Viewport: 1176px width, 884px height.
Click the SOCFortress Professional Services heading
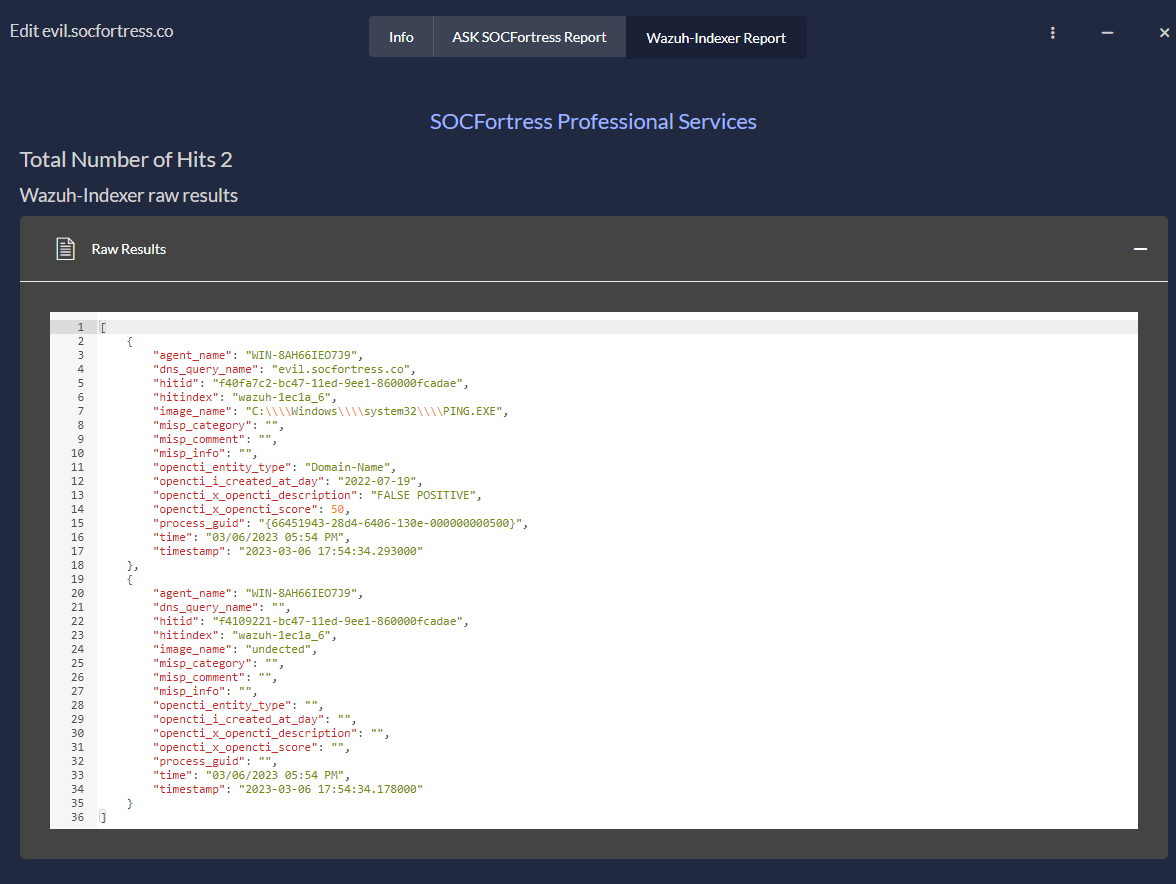[x=592, y=121]
